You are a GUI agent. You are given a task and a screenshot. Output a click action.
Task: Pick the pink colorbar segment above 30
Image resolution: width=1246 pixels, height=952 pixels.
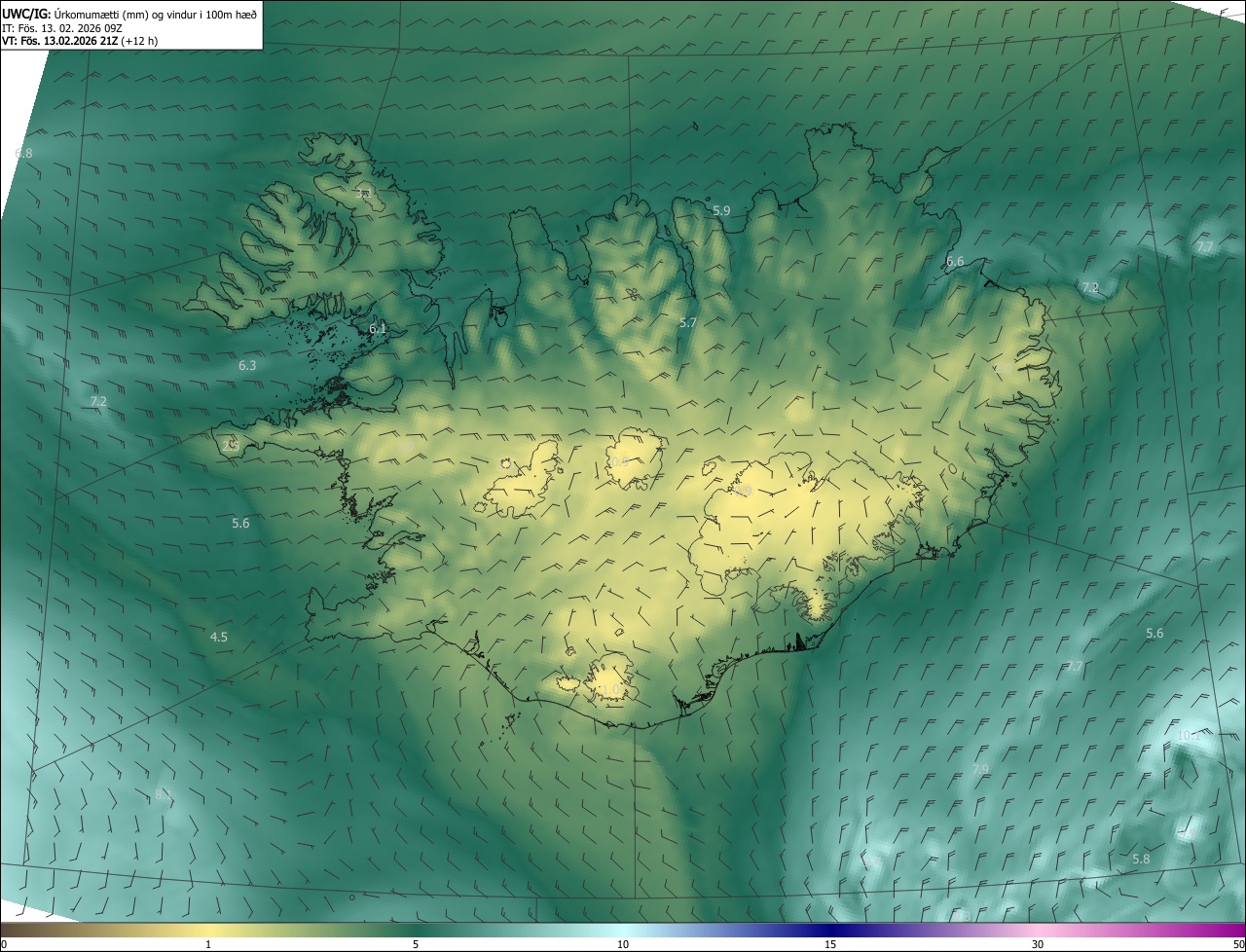pyautogui.click(x=1038, y=930)
